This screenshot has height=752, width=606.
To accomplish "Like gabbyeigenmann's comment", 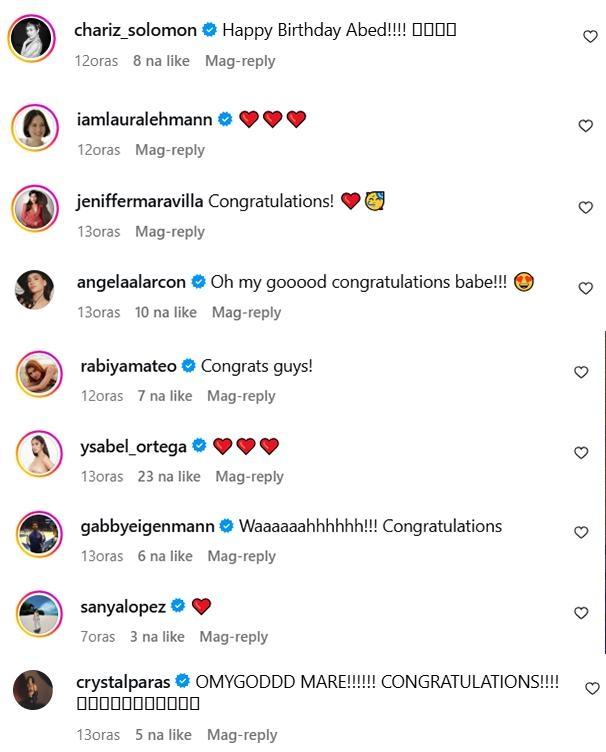I will (581, 533).
